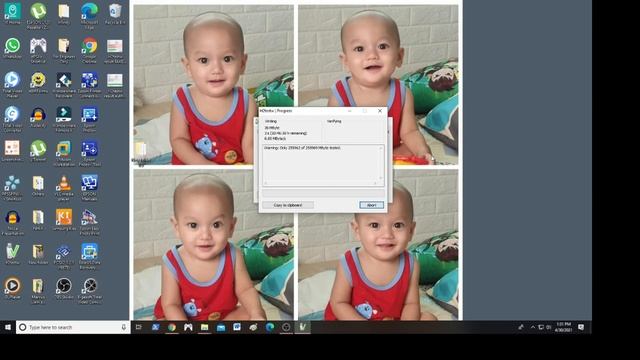Click the log box vertical scrollbar
The image size is (640, 360).
pyautogui.click(x=381, y=163)
